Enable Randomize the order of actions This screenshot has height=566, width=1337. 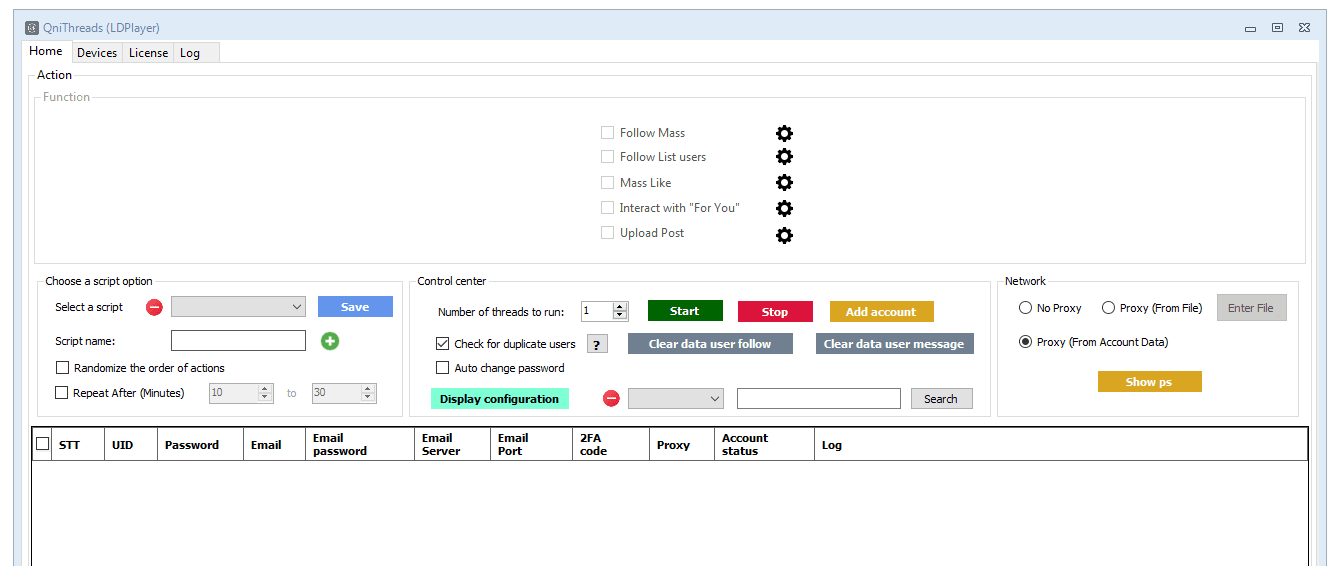point(63,368)
